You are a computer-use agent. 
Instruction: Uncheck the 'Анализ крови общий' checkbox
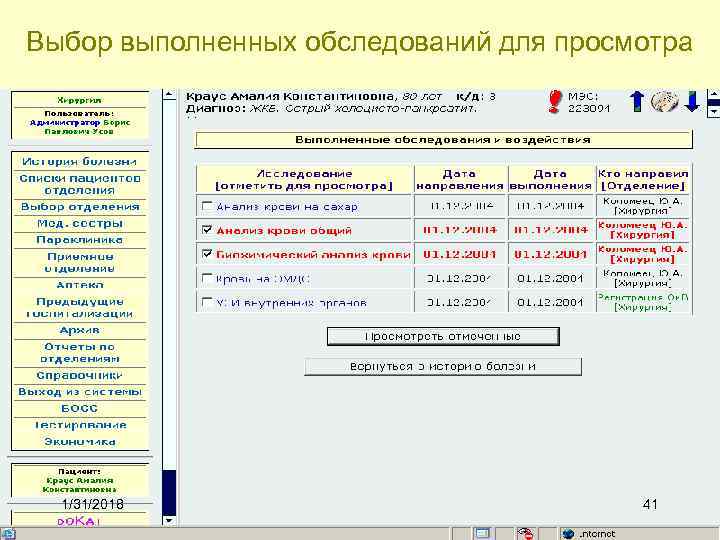pos(207,230)
